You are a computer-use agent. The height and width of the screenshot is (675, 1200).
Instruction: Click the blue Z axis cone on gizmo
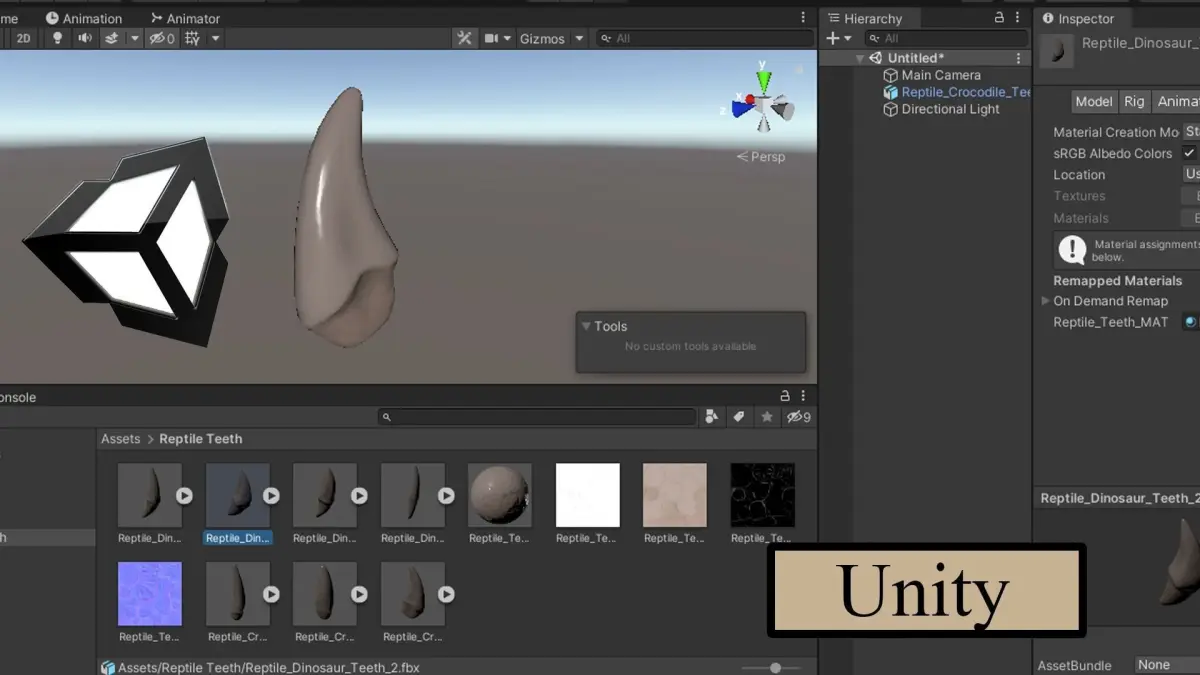742,108
